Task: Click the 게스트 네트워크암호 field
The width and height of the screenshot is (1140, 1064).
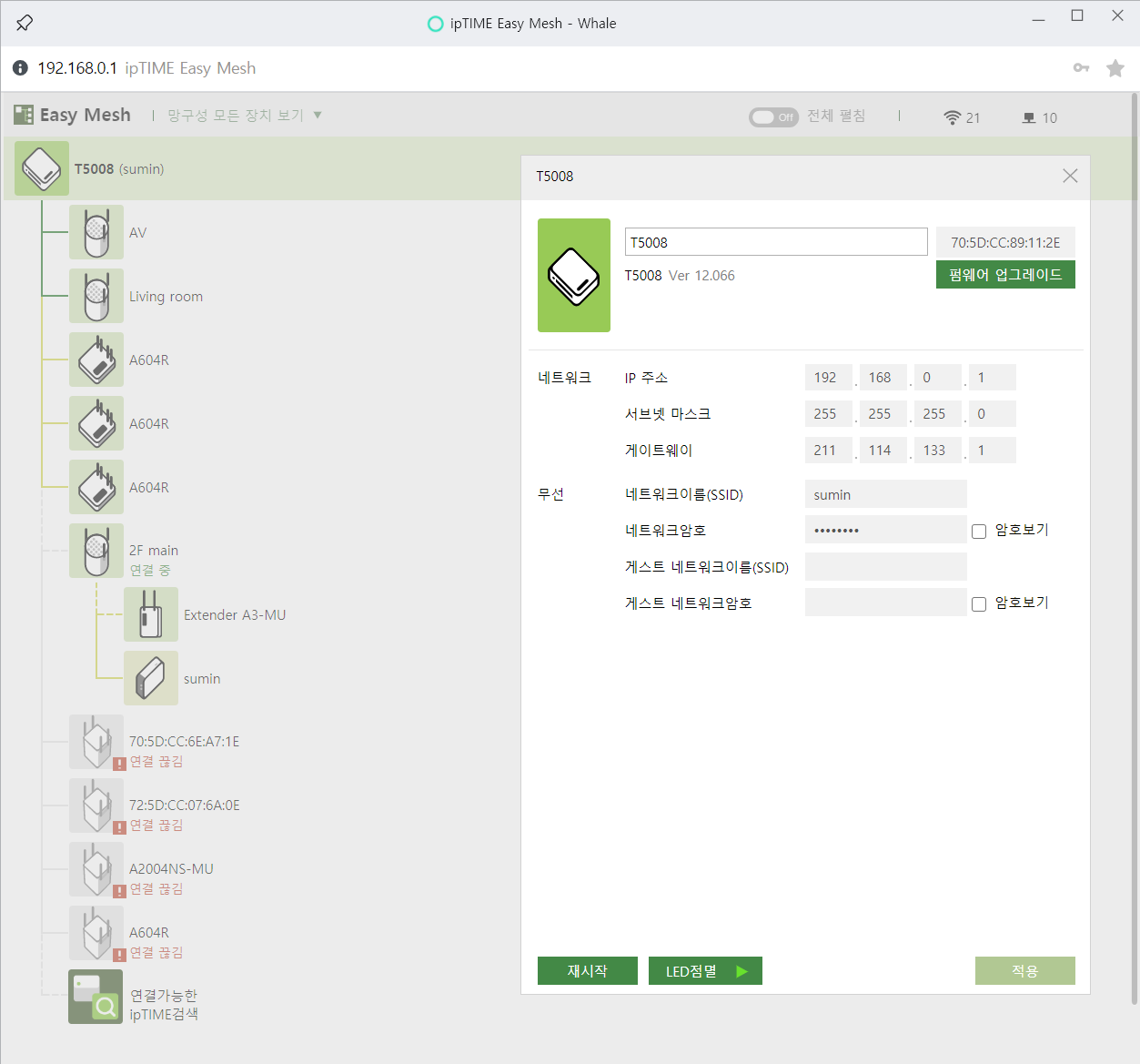Action: (x=886, y=603)
